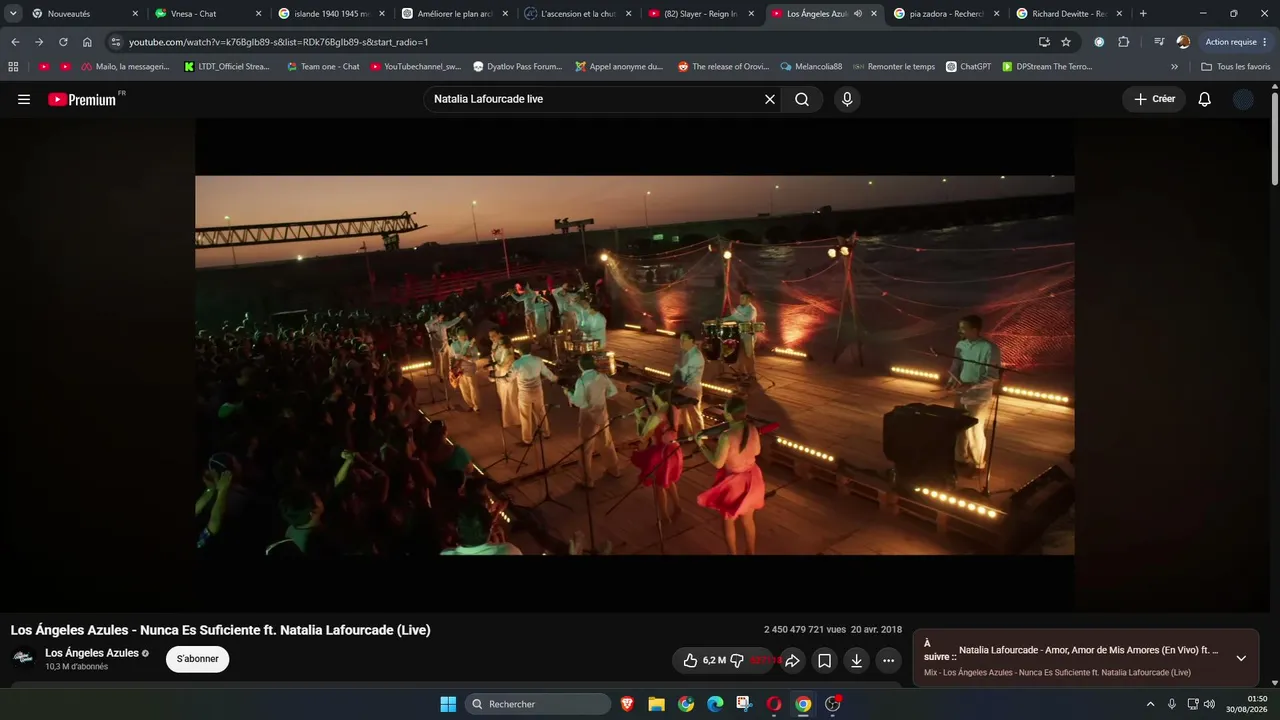
Task: Download the video
Action: (856, 660)
